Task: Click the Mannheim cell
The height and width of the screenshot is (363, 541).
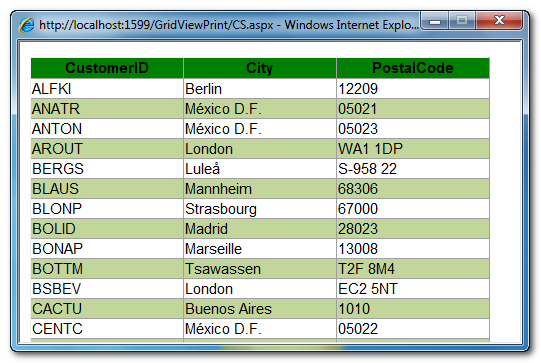Action: click(260, 189)
